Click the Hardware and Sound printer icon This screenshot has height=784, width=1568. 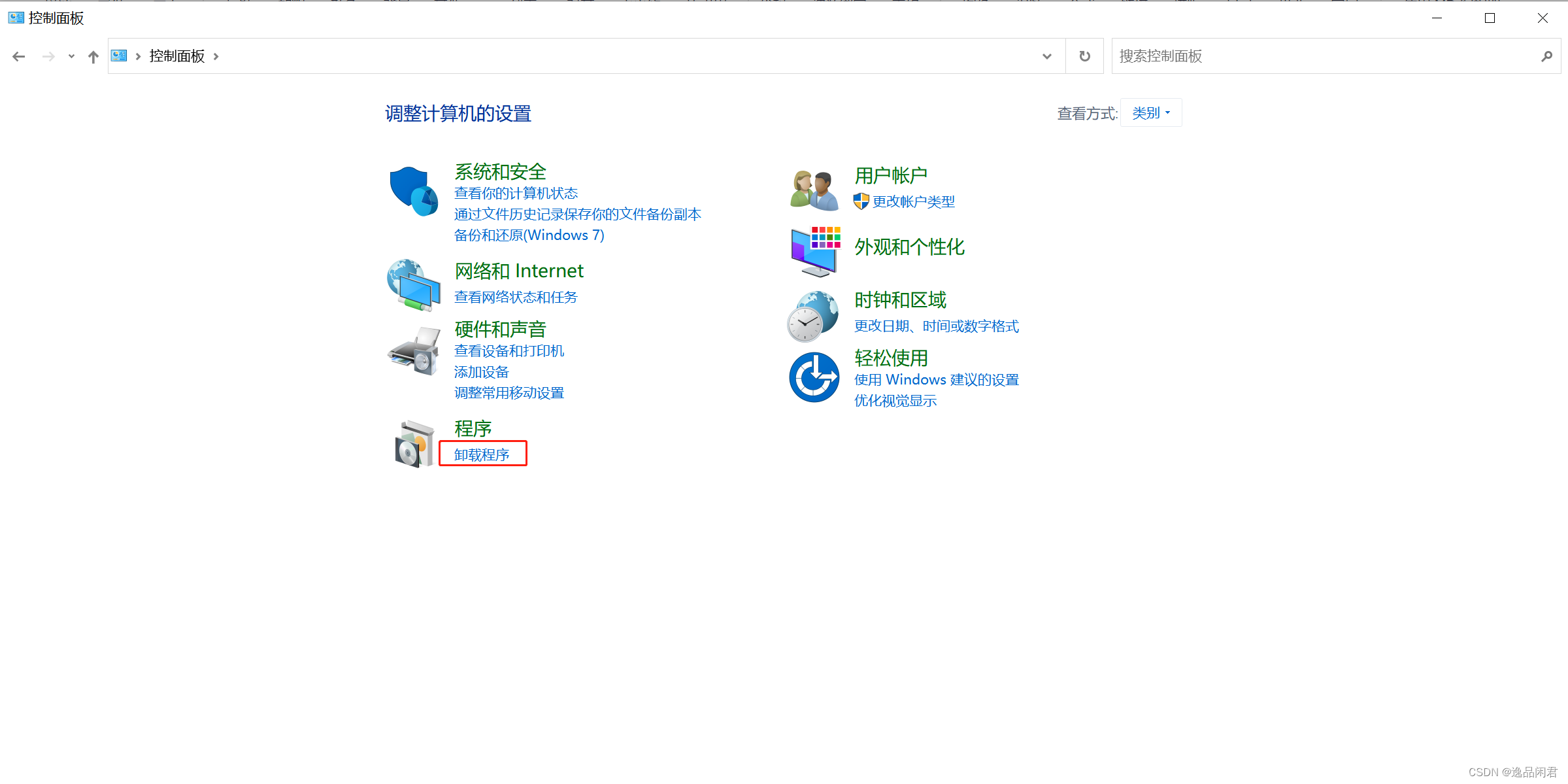[x=413, y=351]
